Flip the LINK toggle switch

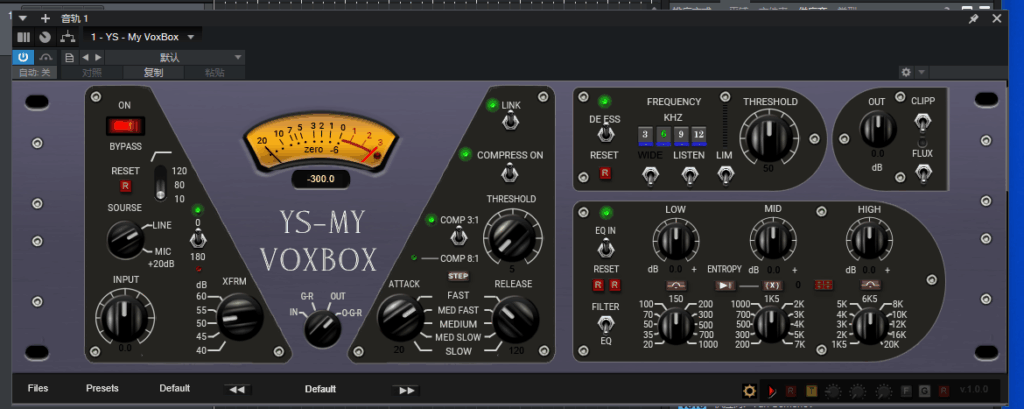[511, 121]
